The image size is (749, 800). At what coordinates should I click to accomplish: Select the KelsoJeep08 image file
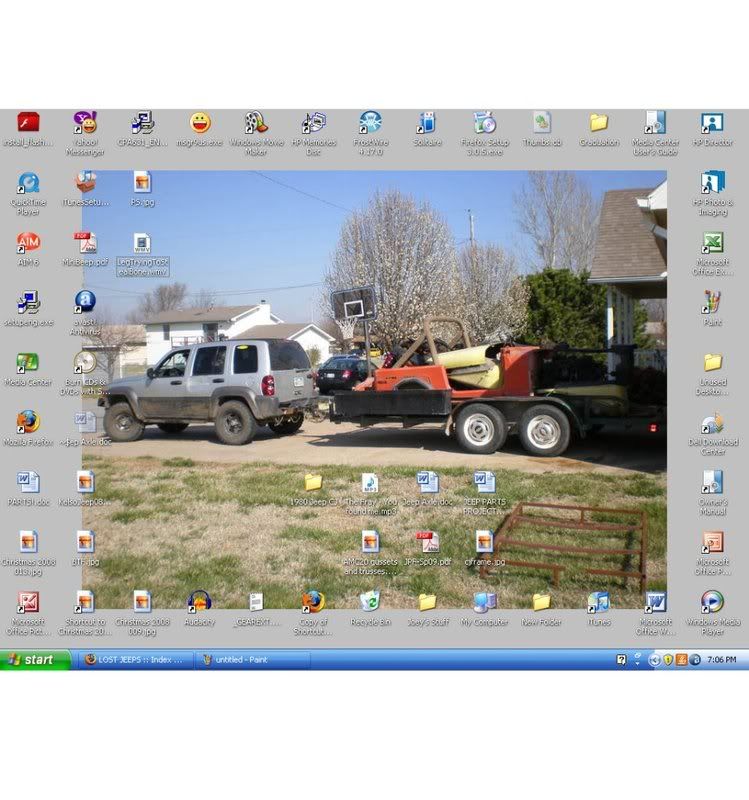(85, 483)
